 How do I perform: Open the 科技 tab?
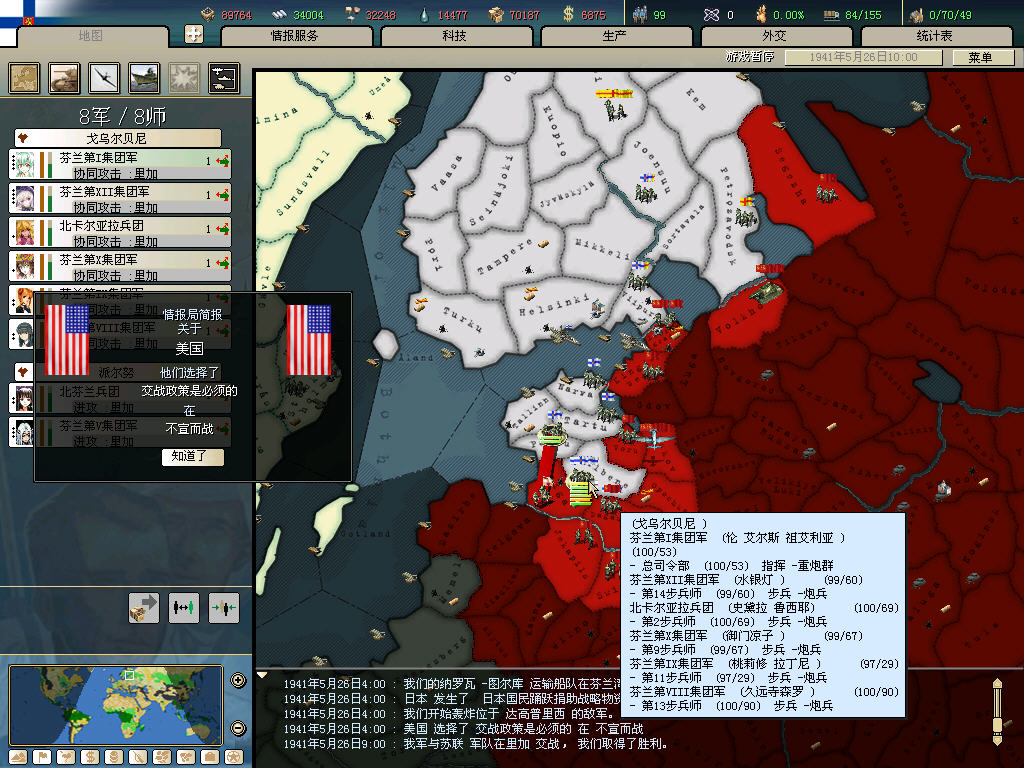pyautogui.click(x=455, y=36)
